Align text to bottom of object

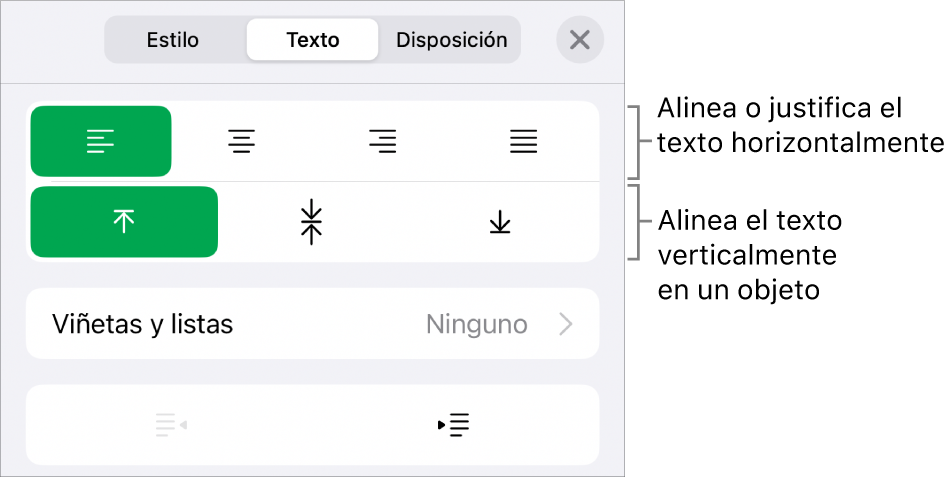click(500, 222)
